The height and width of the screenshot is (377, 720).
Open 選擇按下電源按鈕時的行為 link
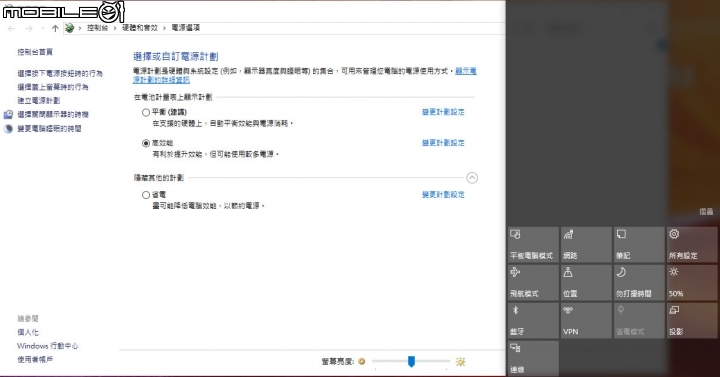60,73
